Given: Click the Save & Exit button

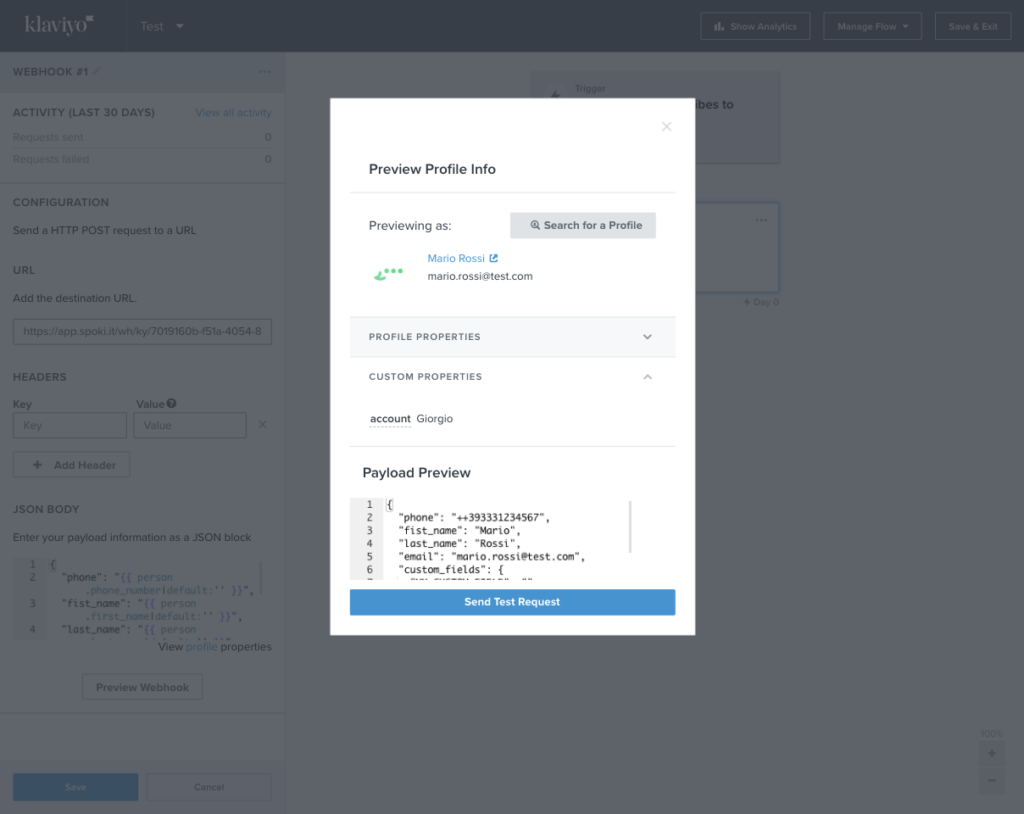Looking at the screenshot, I should tap(972, 26).
